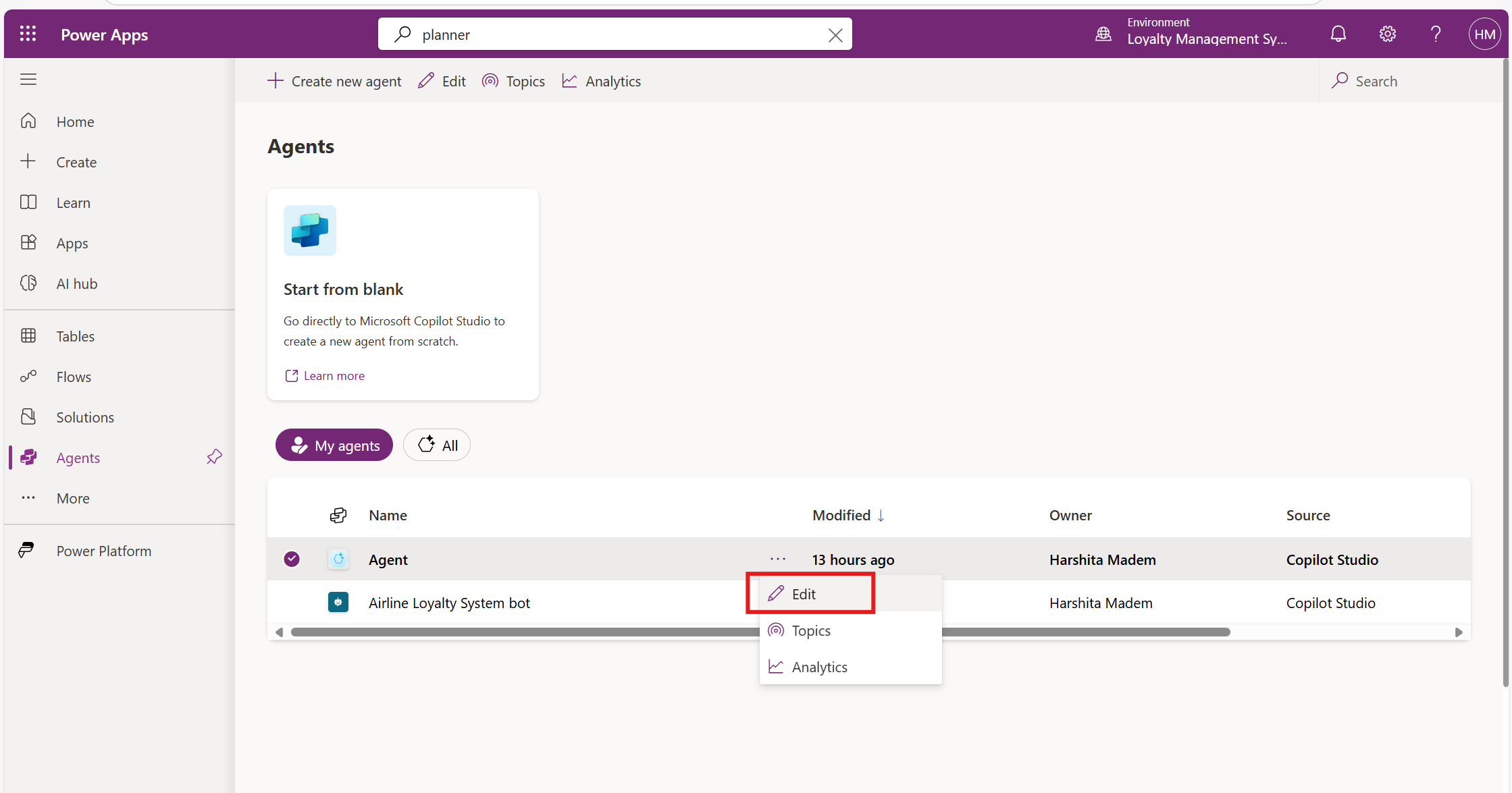The width and height of the screenshot is (1512, 793).
Task: Choose Topics in the context menu
Action: point(811,630)
